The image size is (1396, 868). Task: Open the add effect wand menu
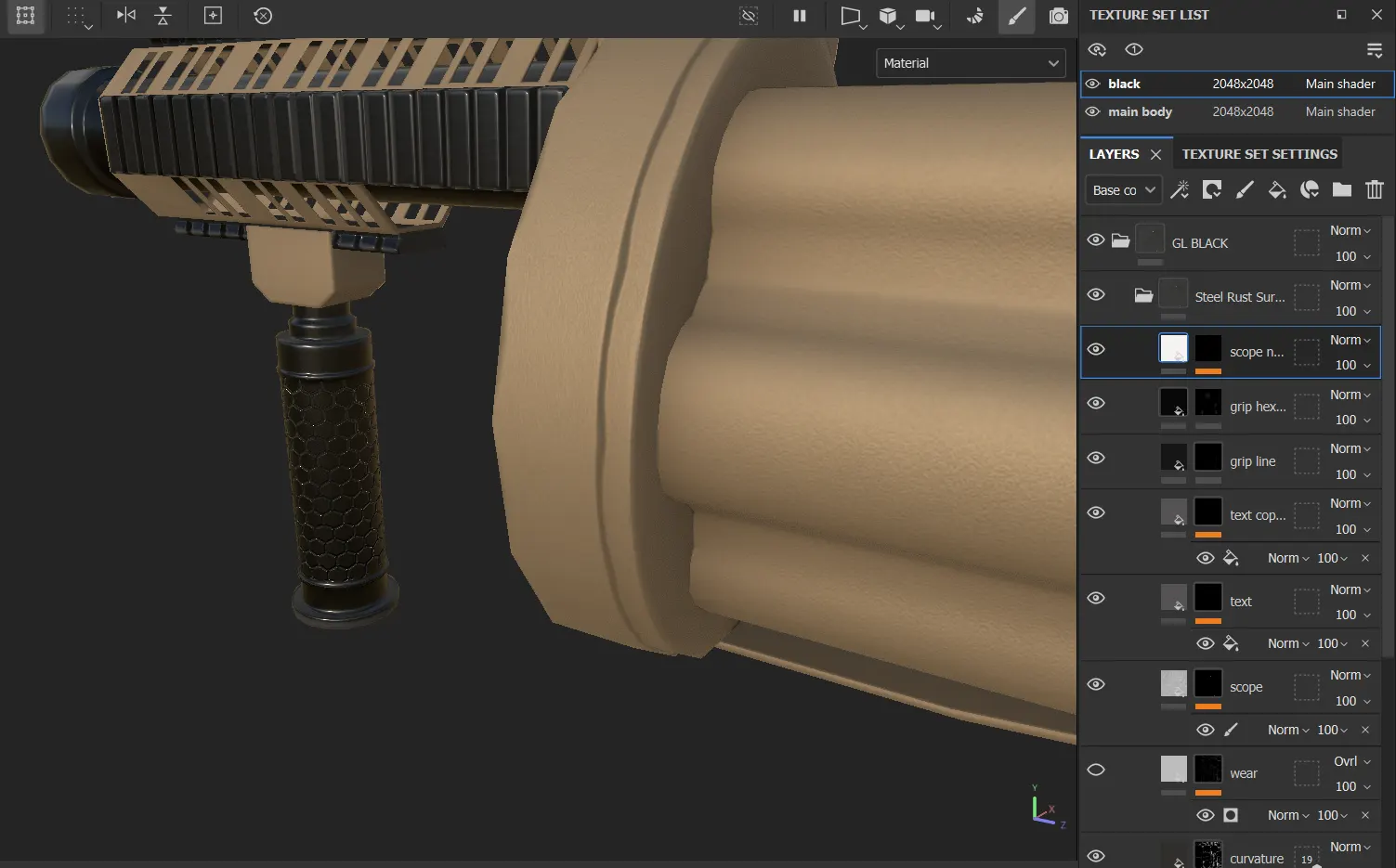point(1180,190)
